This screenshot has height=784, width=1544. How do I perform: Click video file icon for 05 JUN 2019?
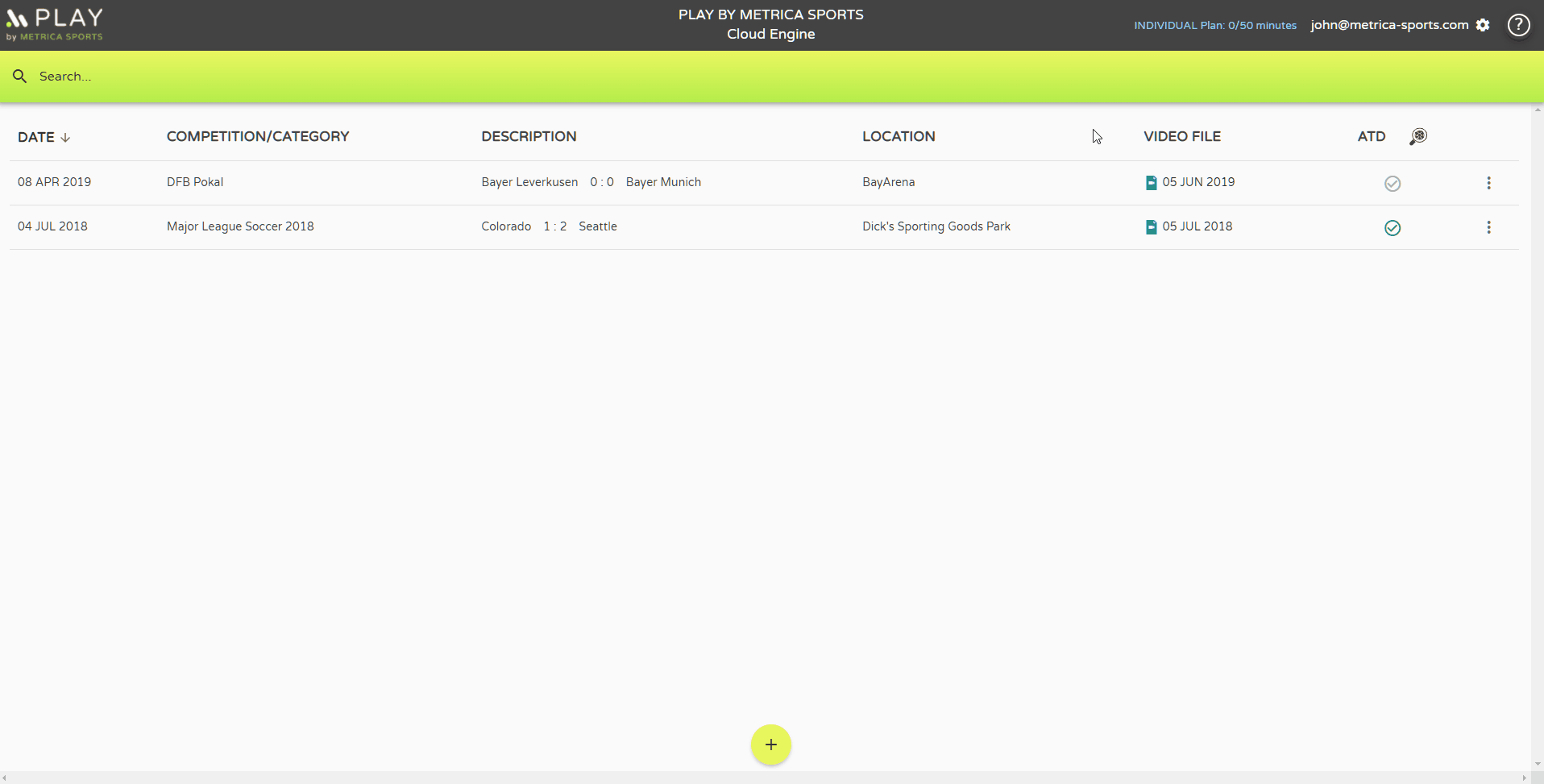(x=1151, y=183)
